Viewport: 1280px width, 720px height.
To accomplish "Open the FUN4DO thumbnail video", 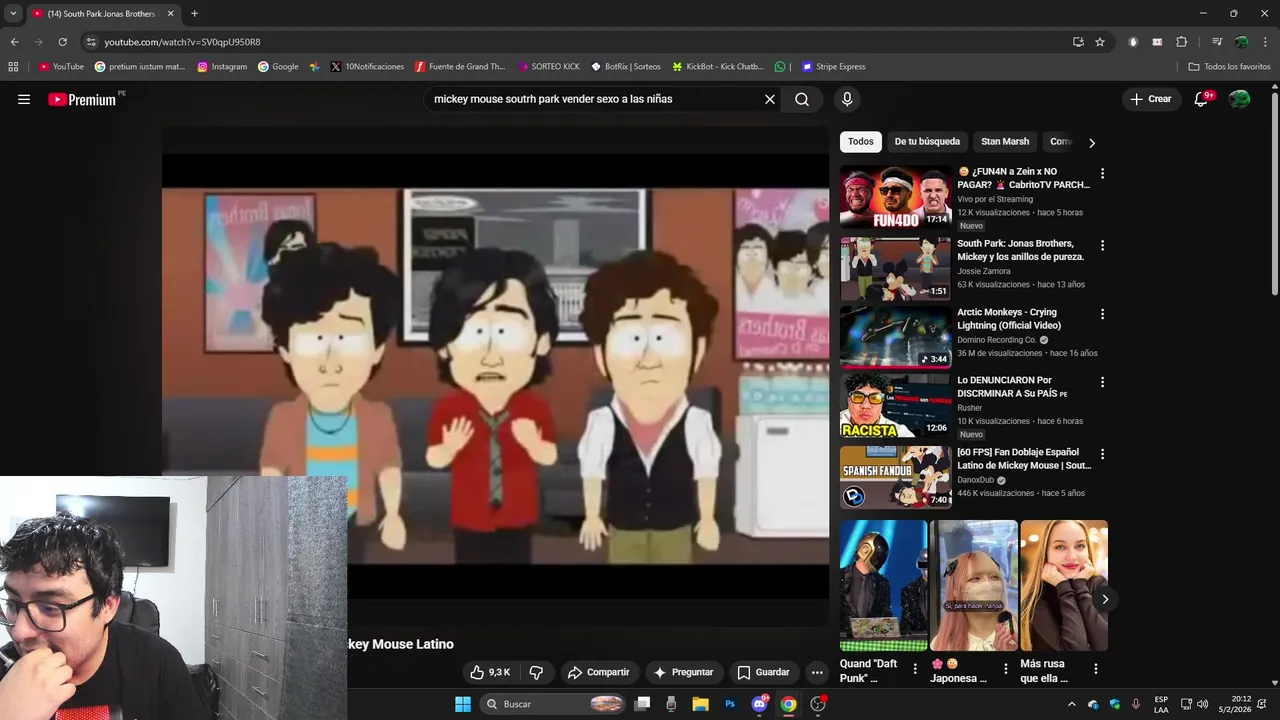I will [895, 197].
